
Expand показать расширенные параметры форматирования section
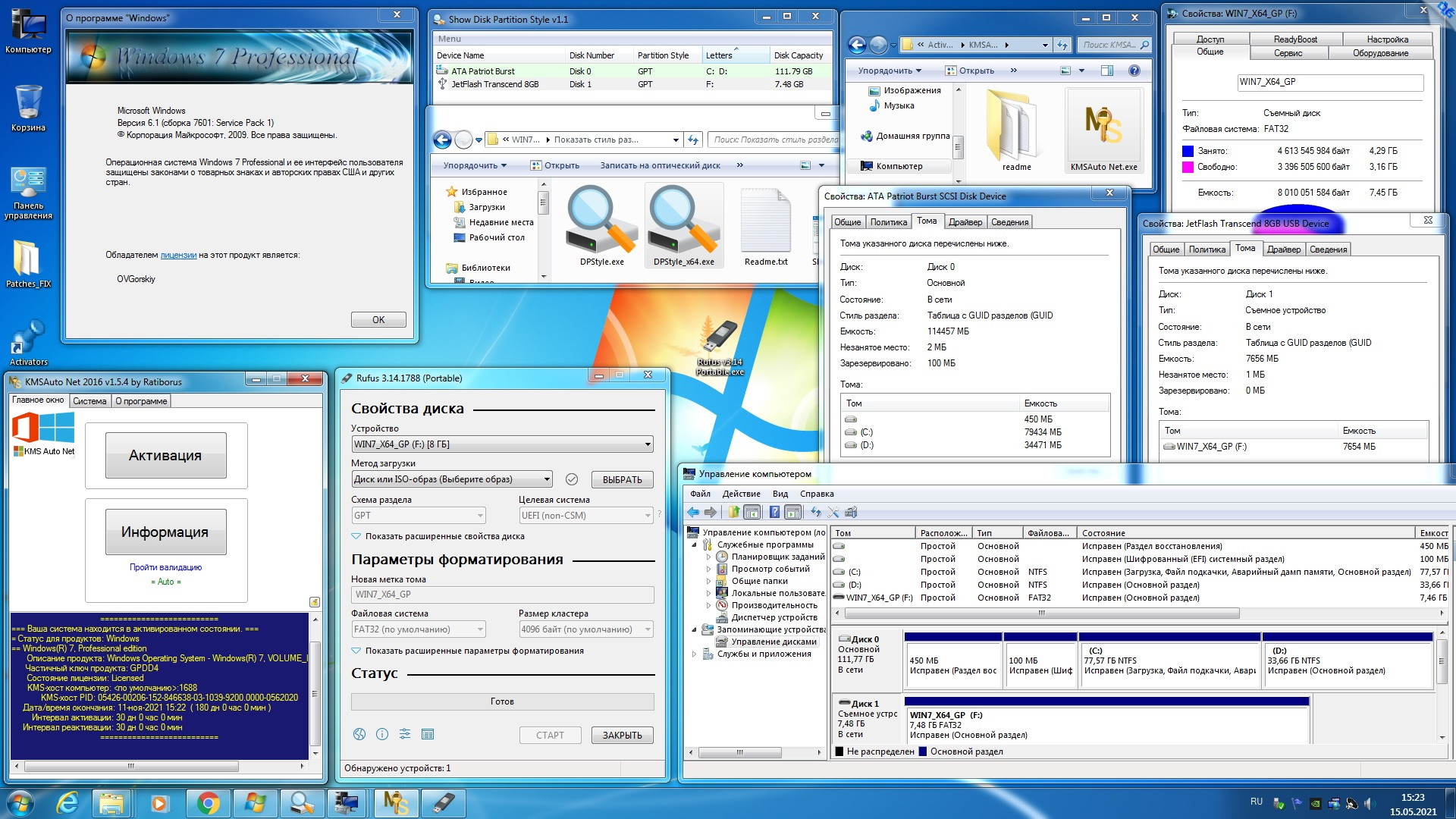point(358,651)
